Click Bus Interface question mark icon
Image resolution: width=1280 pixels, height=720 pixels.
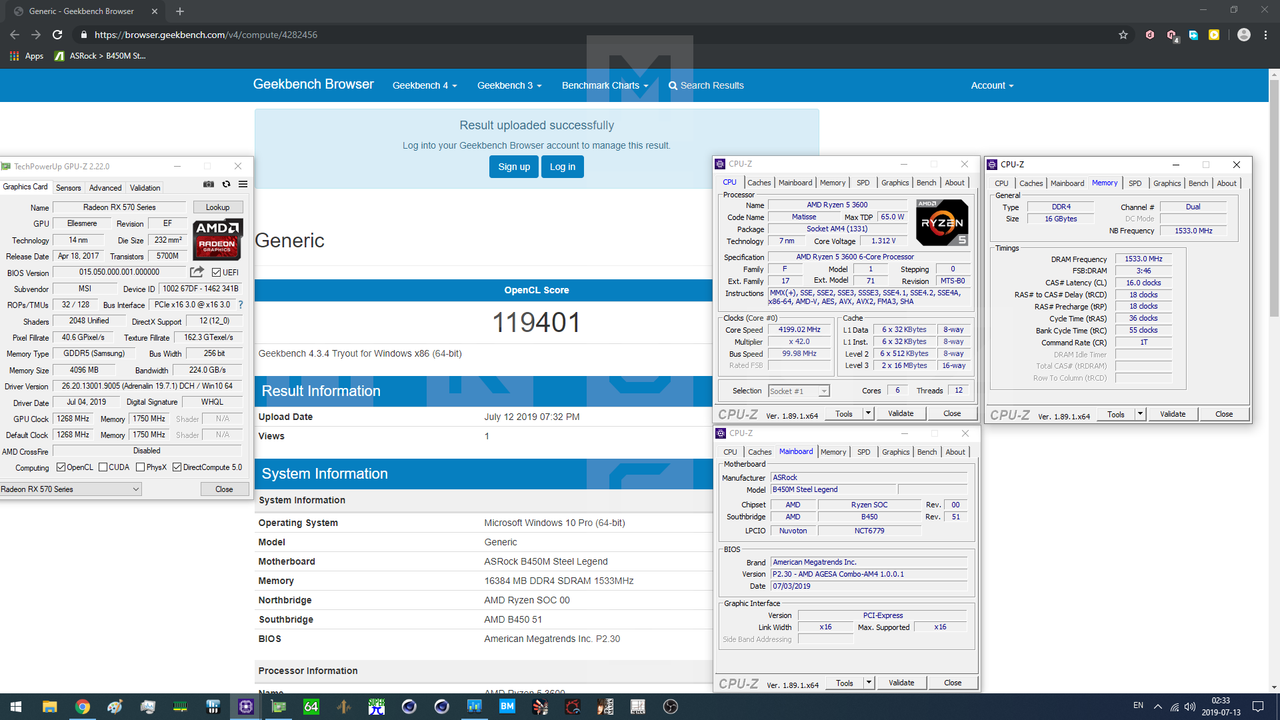240,305
